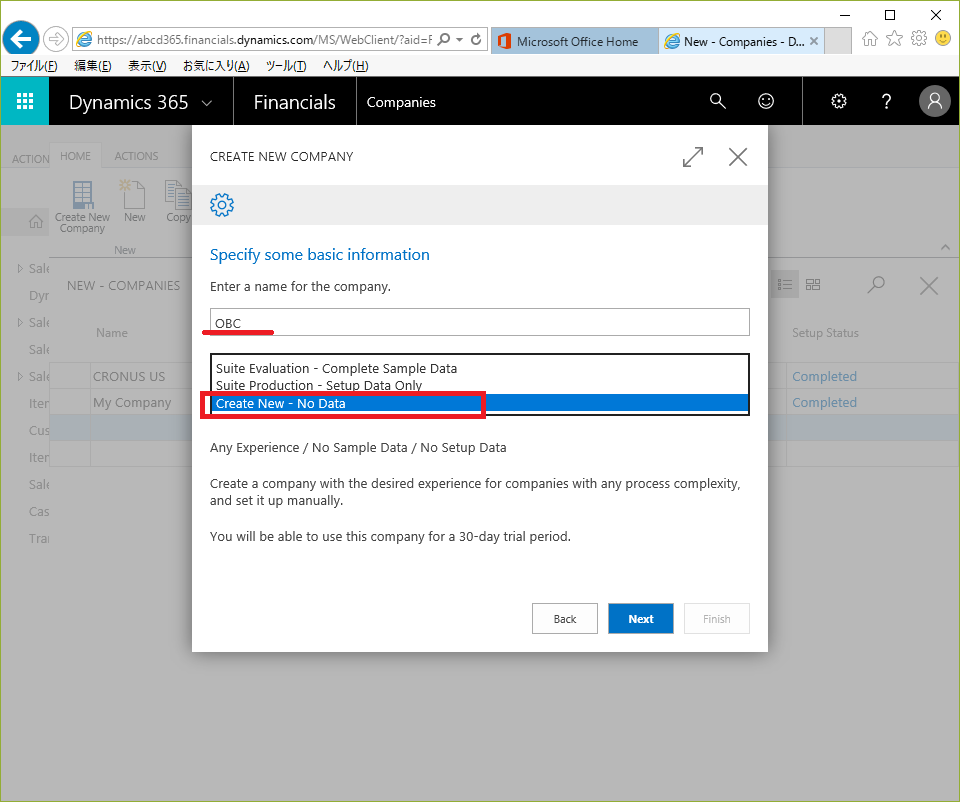The image size is (960, 802).
Task: Click the blue gear icon in the dialog
Action: (222, 205)
